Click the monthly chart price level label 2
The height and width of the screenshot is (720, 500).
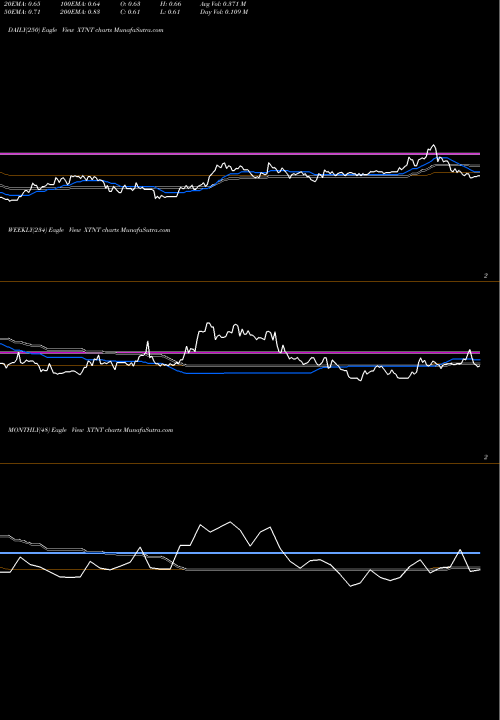coord(485,457)
